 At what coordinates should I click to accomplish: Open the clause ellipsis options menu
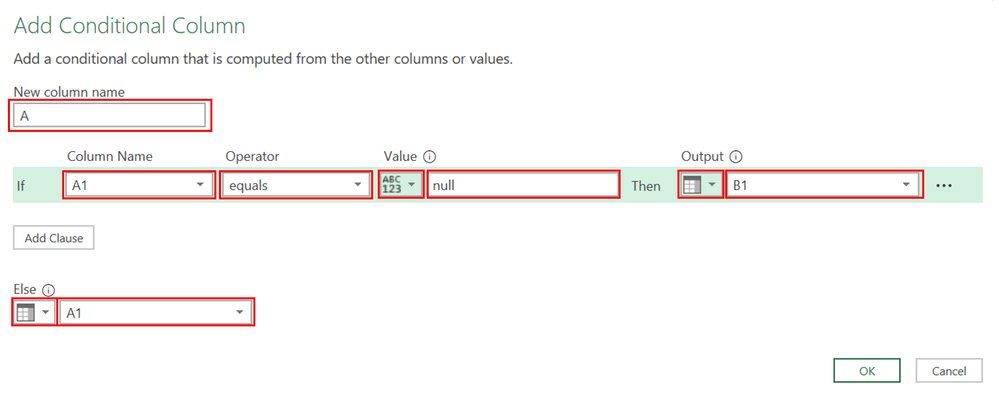tap(944, 185)
